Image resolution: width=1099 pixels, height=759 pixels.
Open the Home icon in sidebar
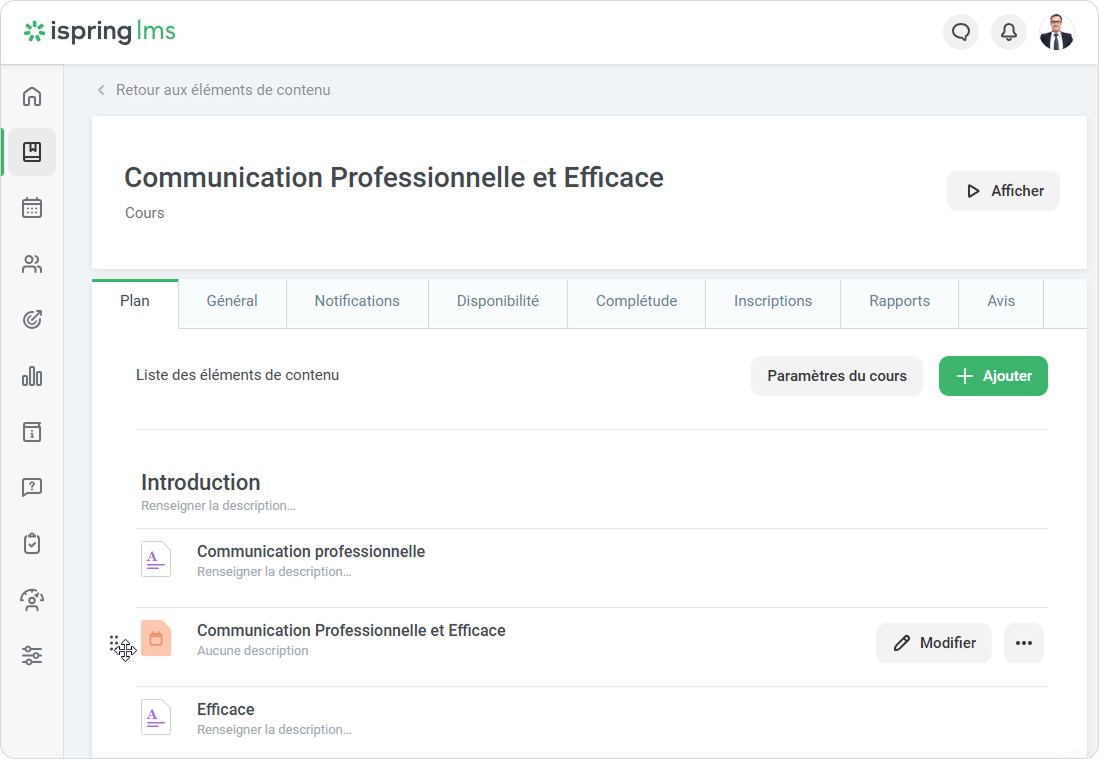[32, 97]
